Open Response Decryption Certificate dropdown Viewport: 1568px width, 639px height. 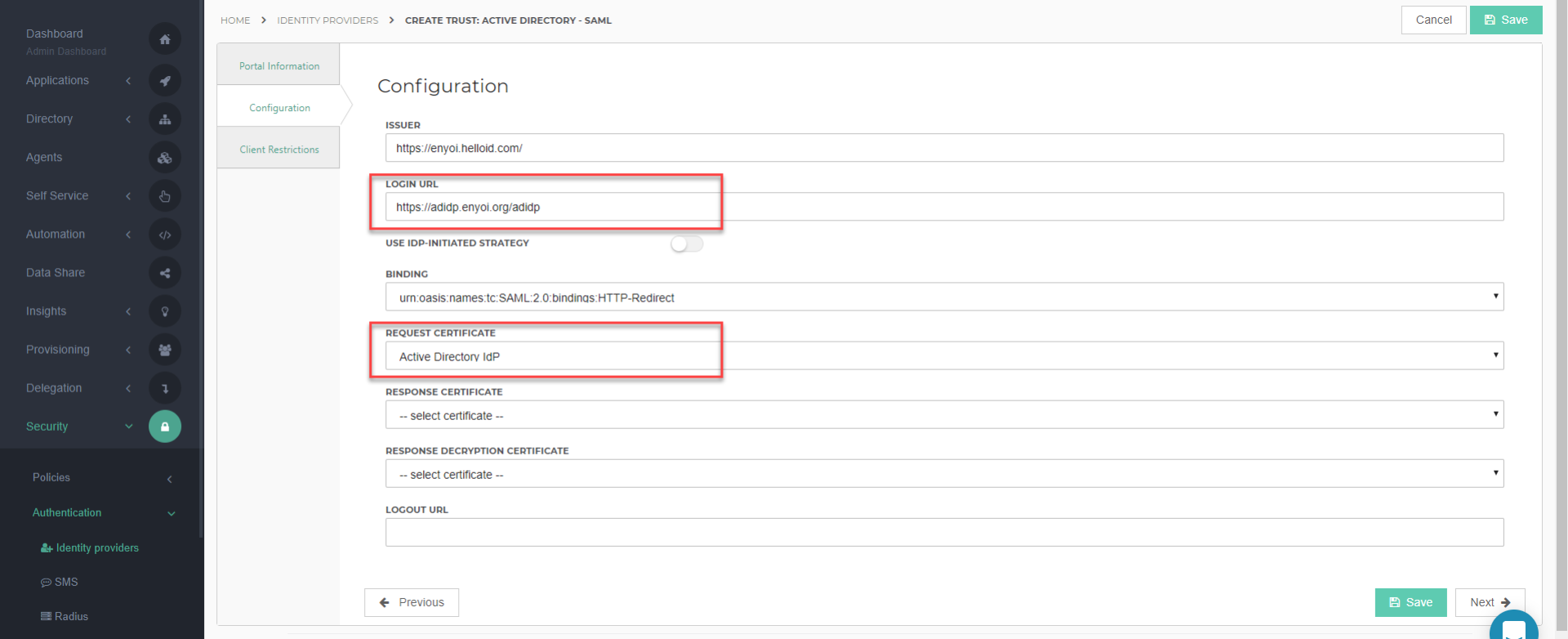click(x=944, y=473)
